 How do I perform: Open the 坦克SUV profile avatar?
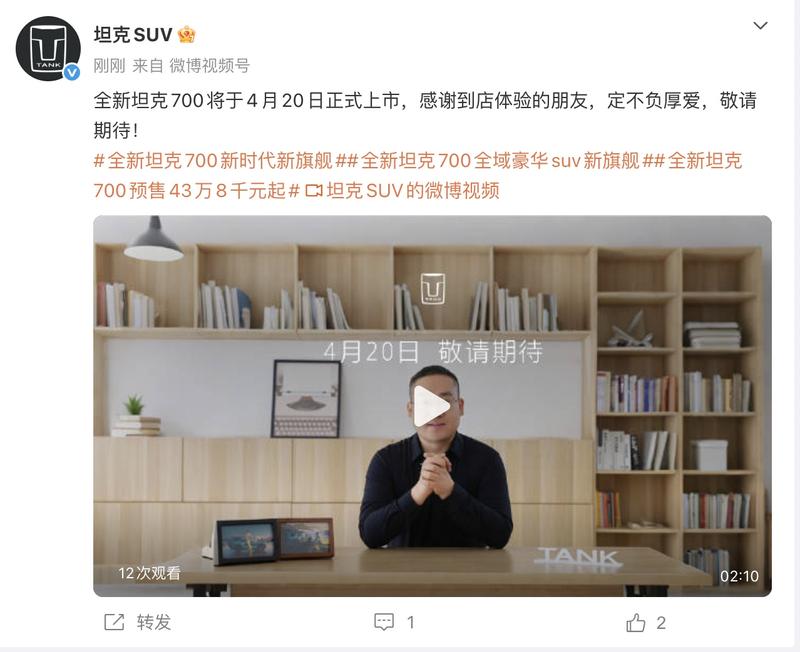click(48, 48)
